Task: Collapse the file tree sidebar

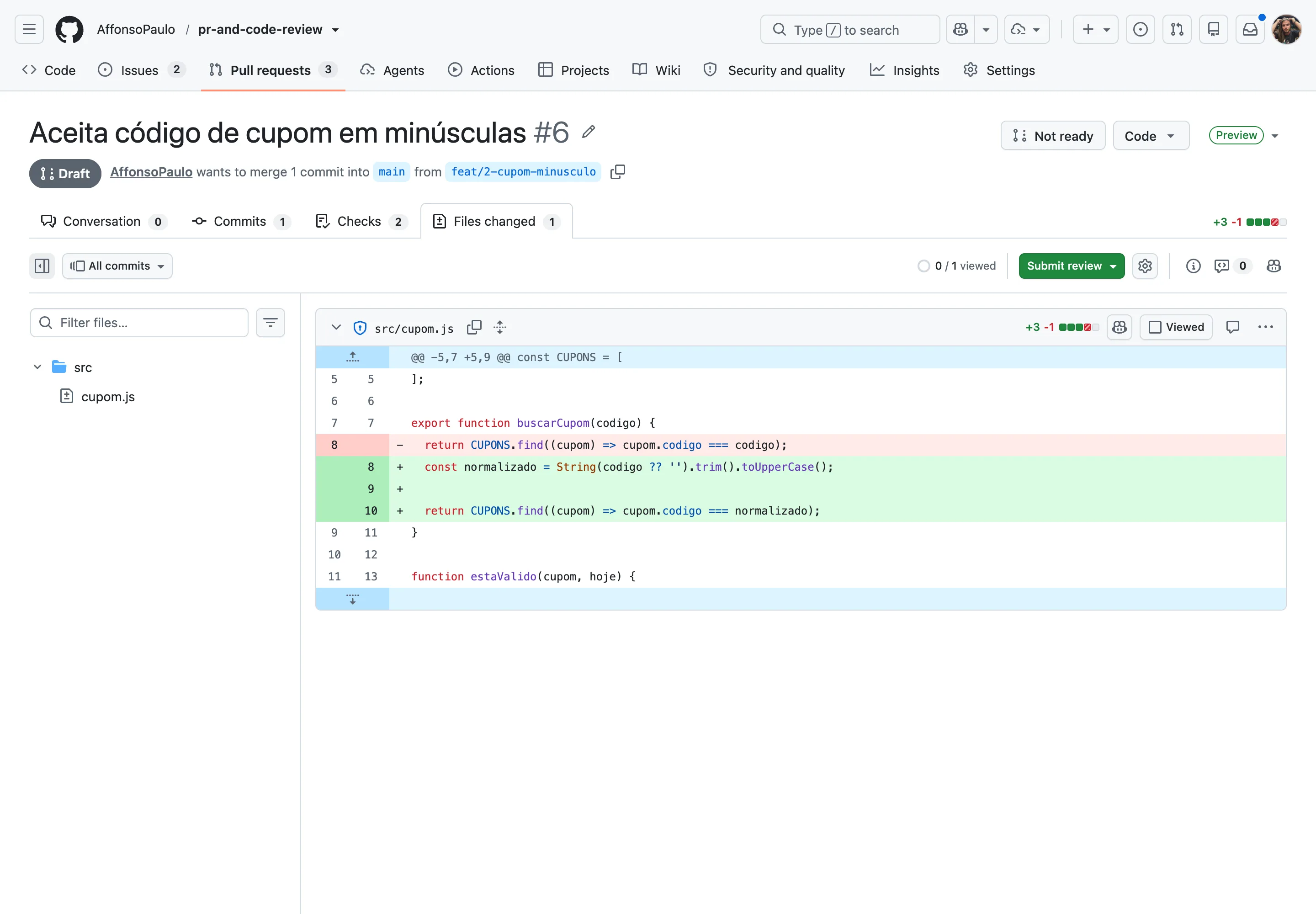Action: click(x=42, y=266)
